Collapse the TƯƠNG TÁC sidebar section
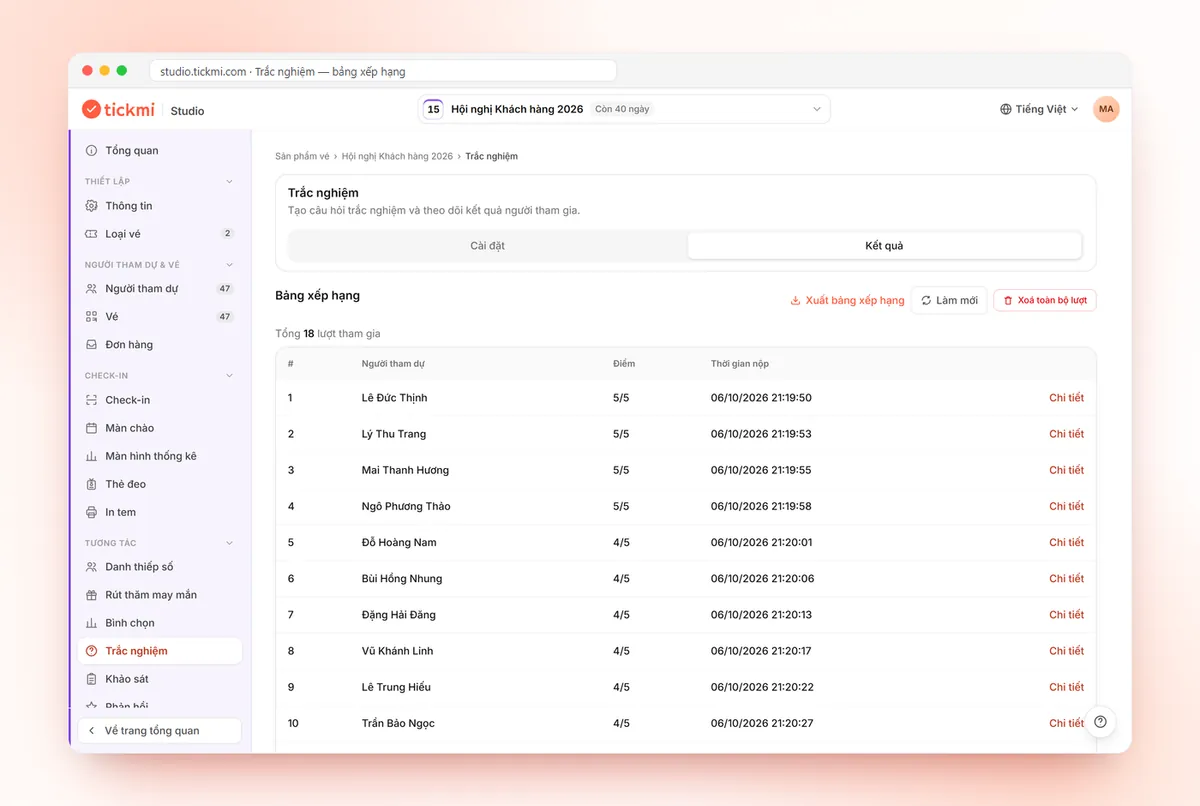The height and width of the screenshot is (806, 1200). (x=229, y=543)
